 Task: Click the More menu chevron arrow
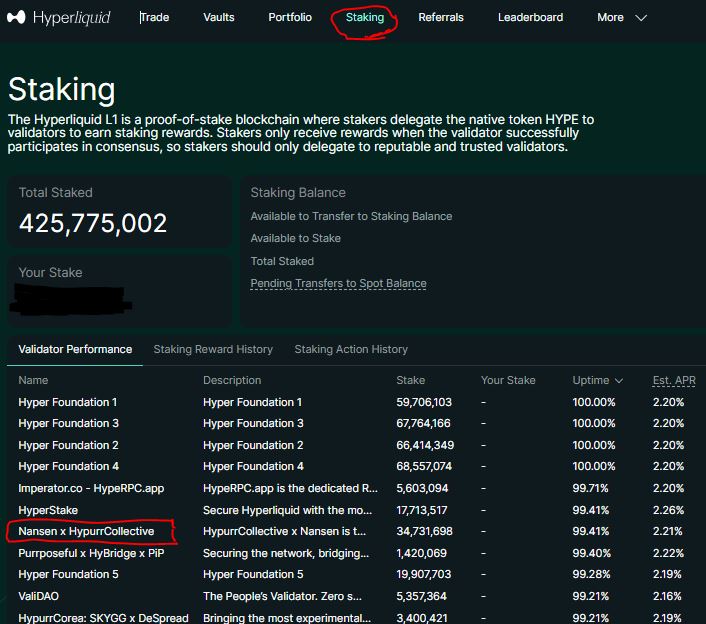(x=641, y=18)
